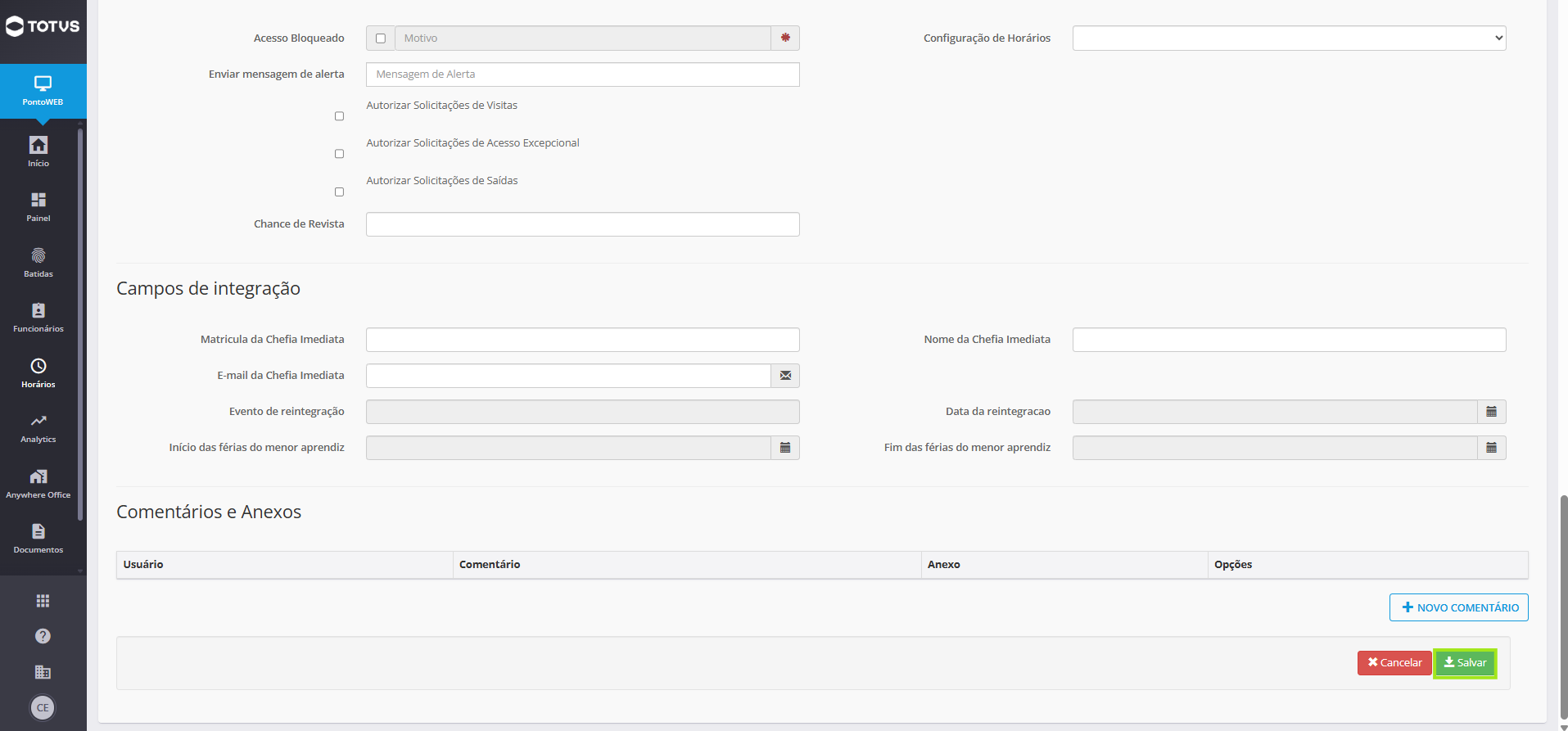Image resolution: width=1568 pixels, height=731 pixels.
Task: Click the Cancelar button
Action: tap(1394, 663)
